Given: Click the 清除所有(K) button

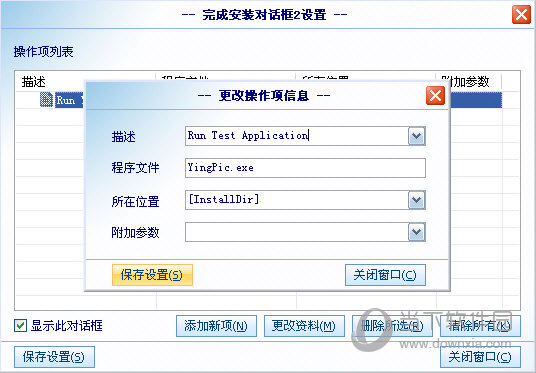Looking at the screenshot, I should click(480, 326).
